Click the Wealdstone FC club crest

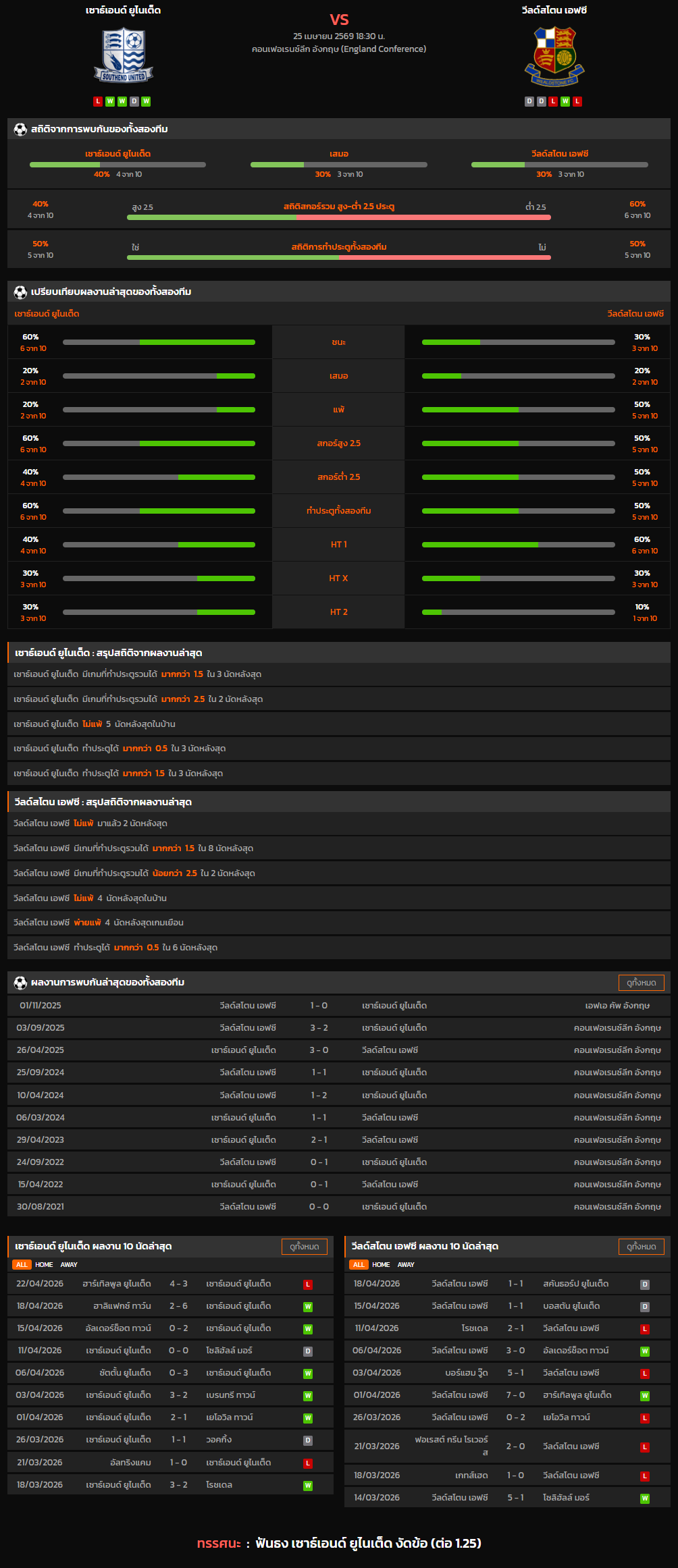pos(554,56)
